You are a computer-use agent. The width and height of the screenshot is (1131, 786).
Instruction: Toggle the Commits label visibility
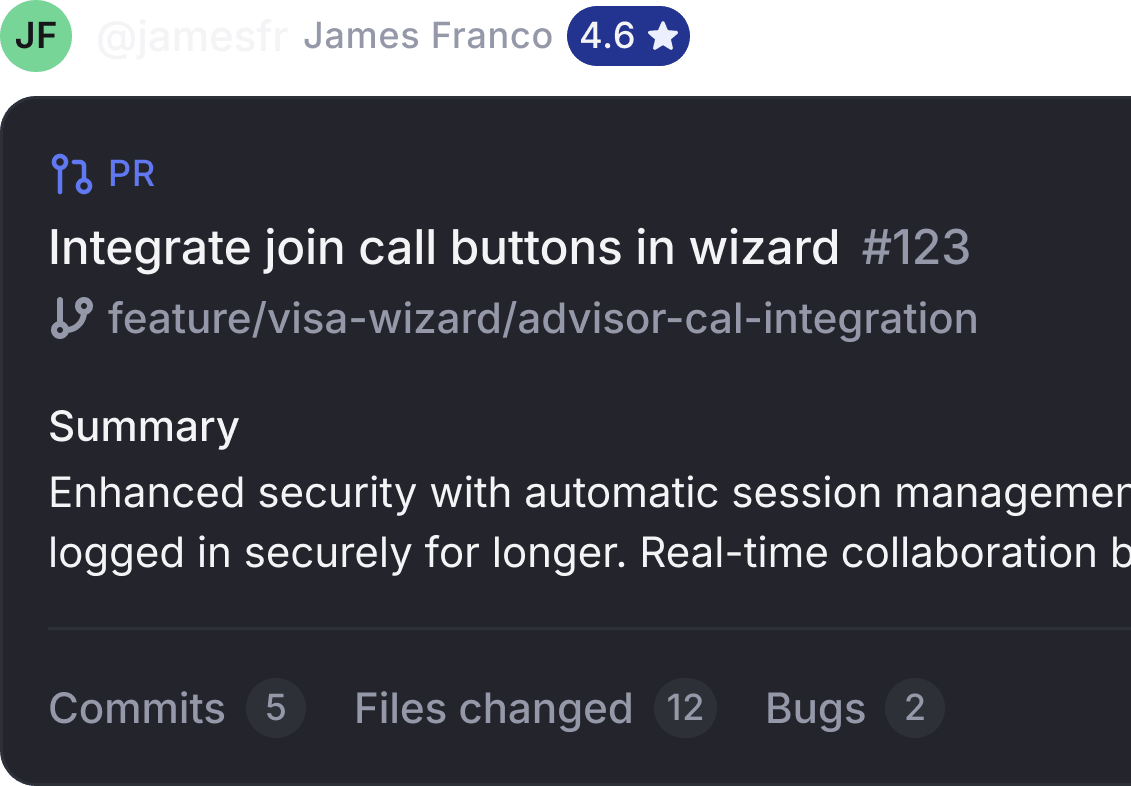pos(137,708)
